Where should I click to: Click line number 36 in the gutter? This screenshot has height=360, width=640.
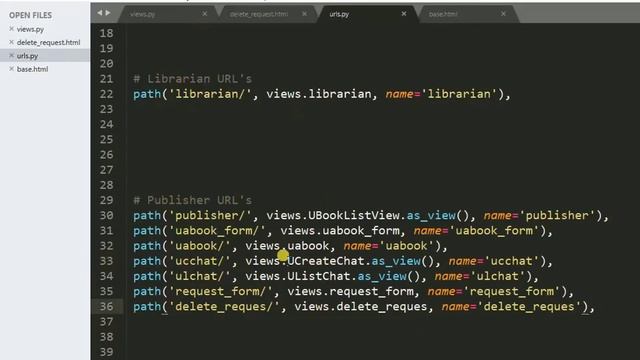pyautogui.click(x=107, y=307)
